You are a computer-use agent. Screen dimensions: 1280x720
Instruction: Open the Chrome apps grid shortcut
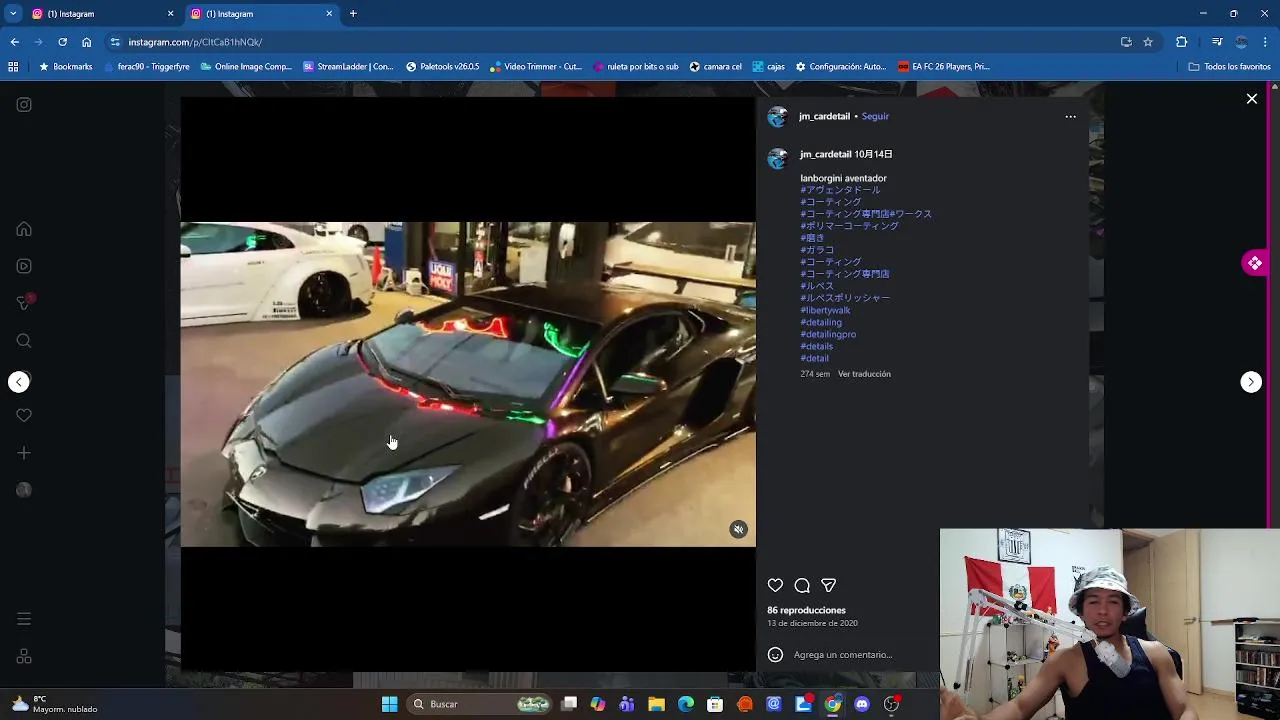(13, 67)
